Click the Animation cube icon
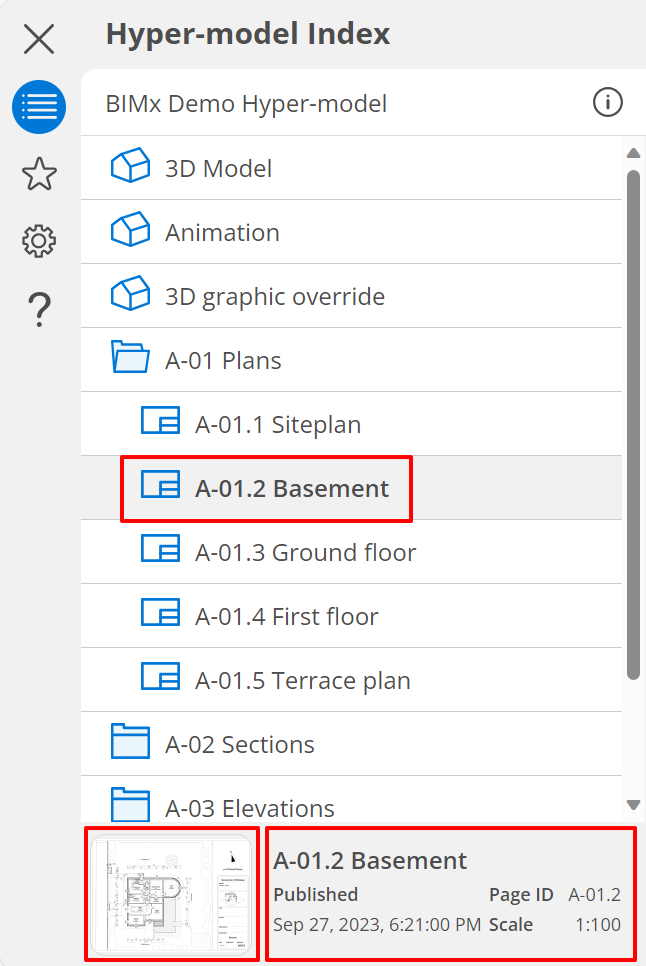646x966 pixels. click(x=130, y=231)
